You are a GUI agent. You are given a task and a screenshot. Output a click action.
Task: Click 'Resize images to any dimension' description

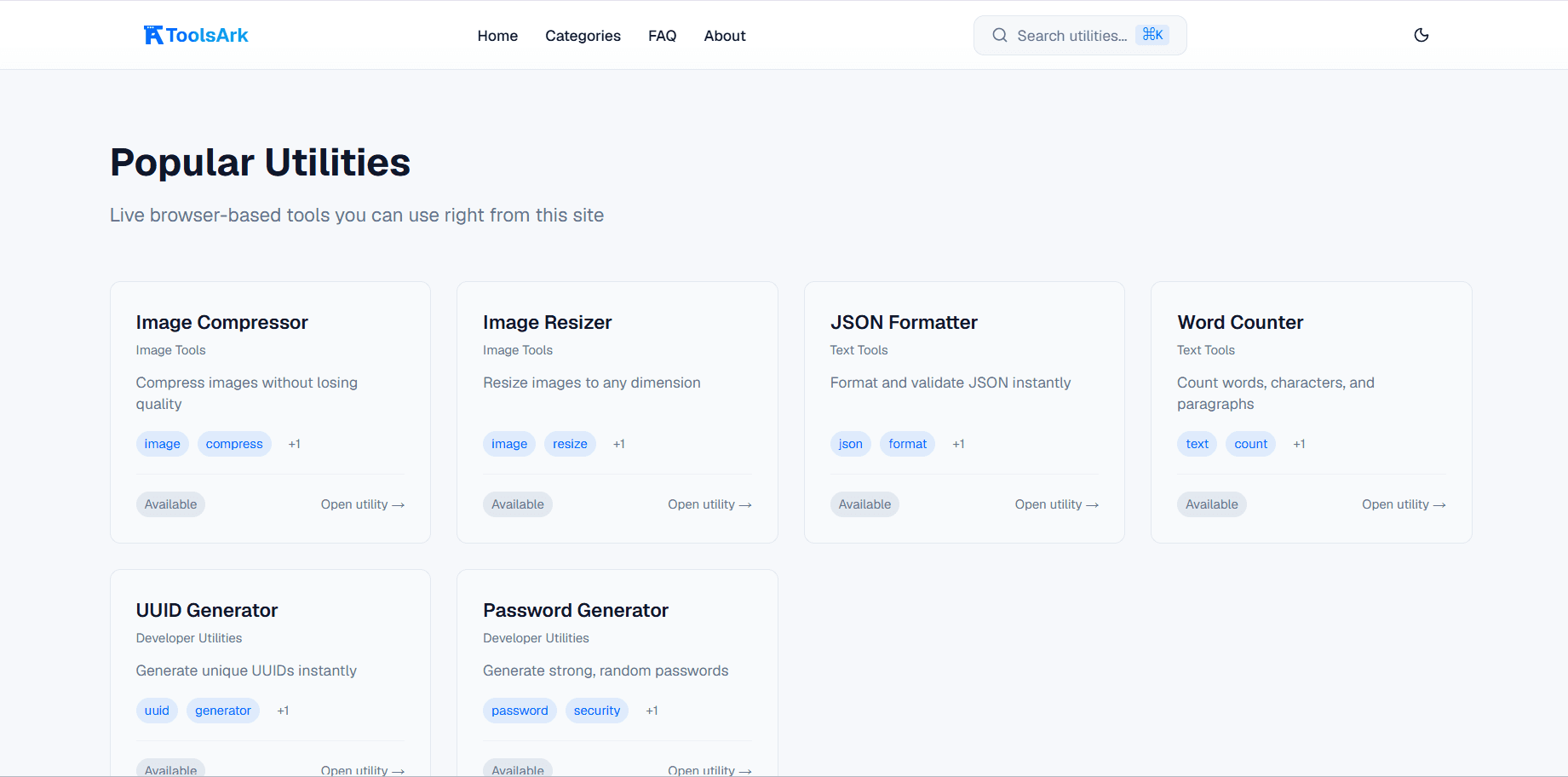point(592,383)
